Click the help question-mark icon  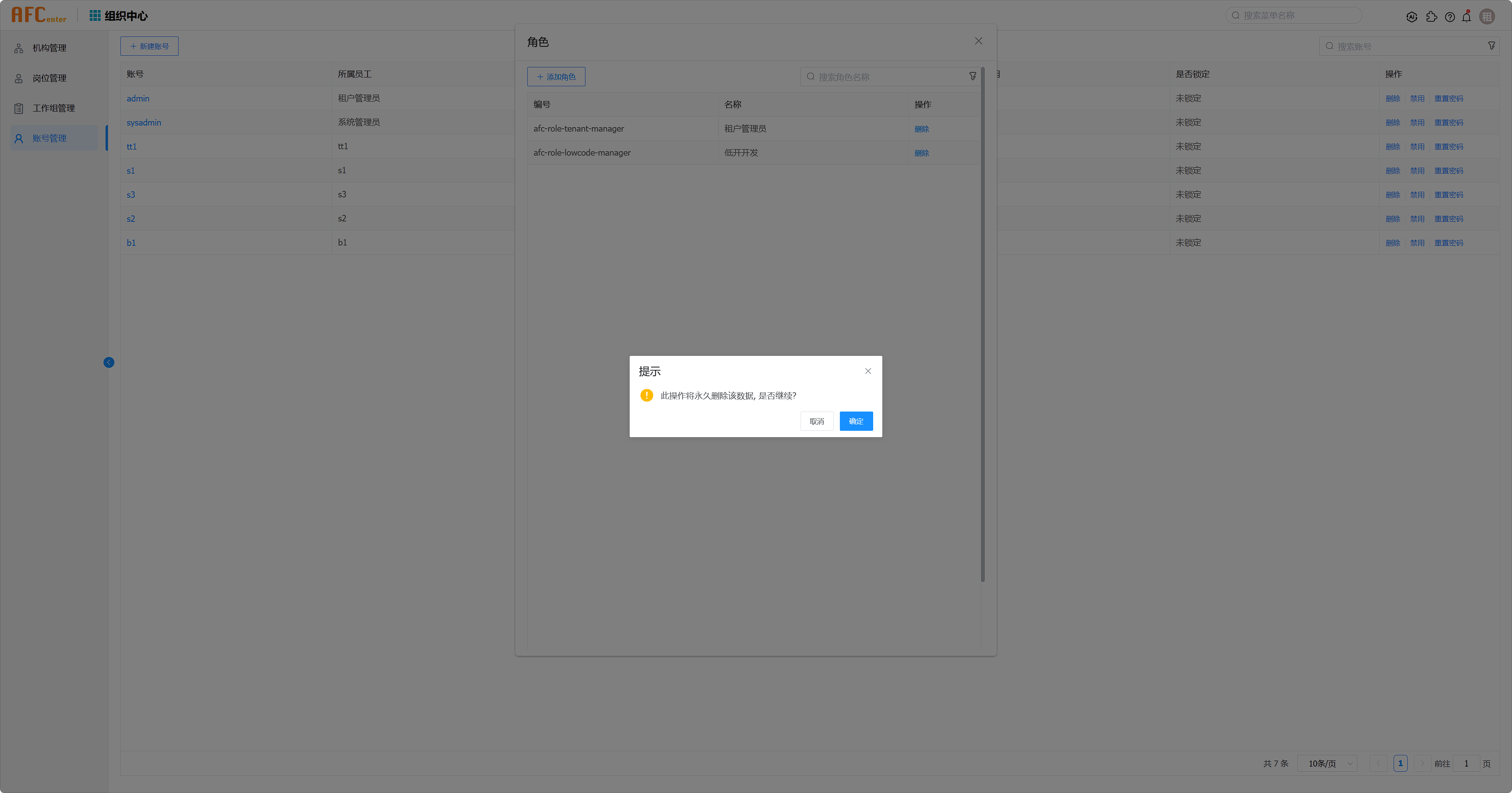click(x=1450, y=17)
